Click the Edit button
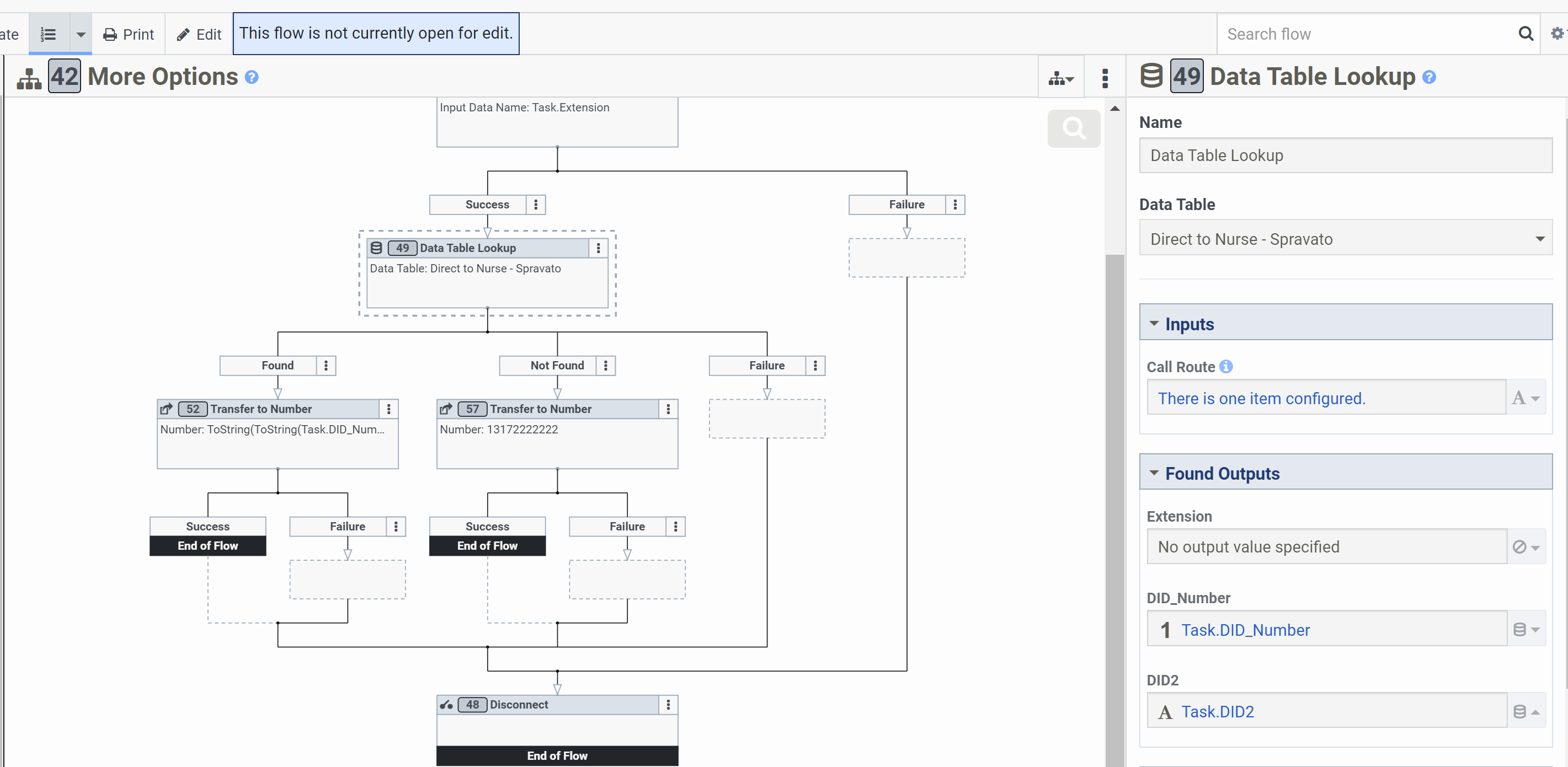The width and height of the screenshot is (1568, 767). (x=199, y=34)
